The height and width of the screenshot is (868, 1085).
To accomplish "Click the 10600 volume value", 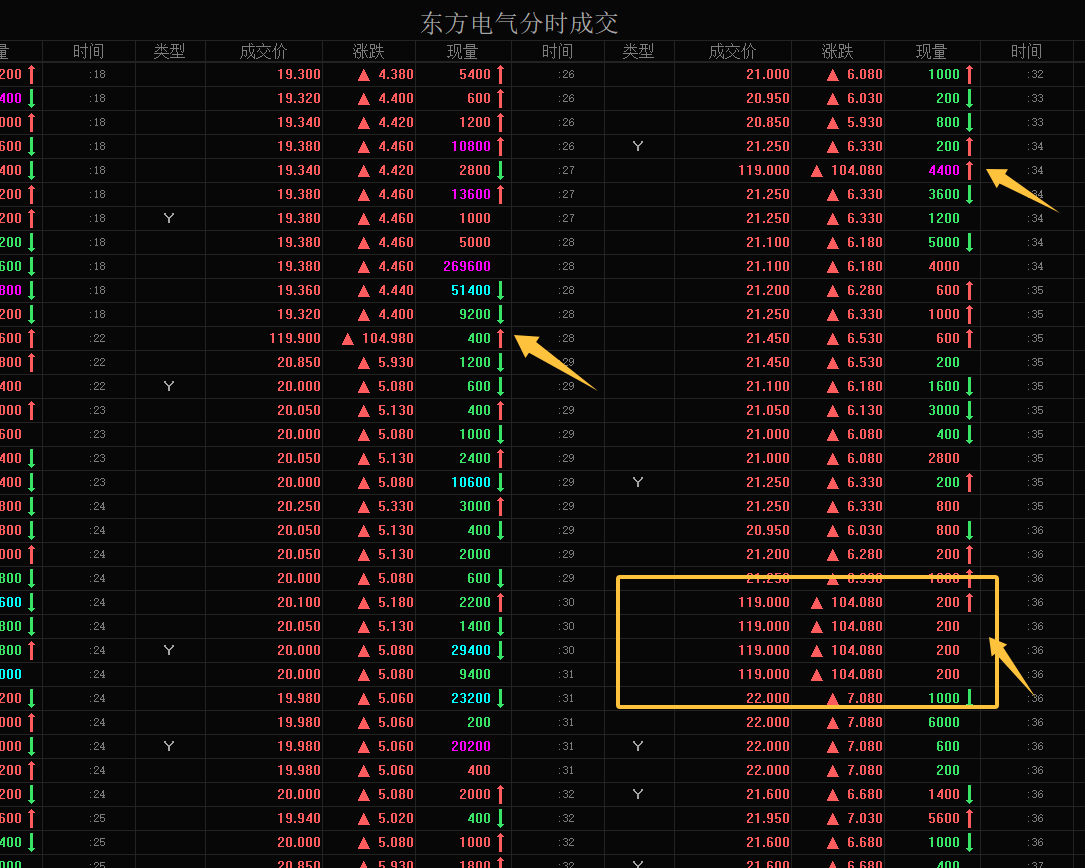I will point(471,482).
